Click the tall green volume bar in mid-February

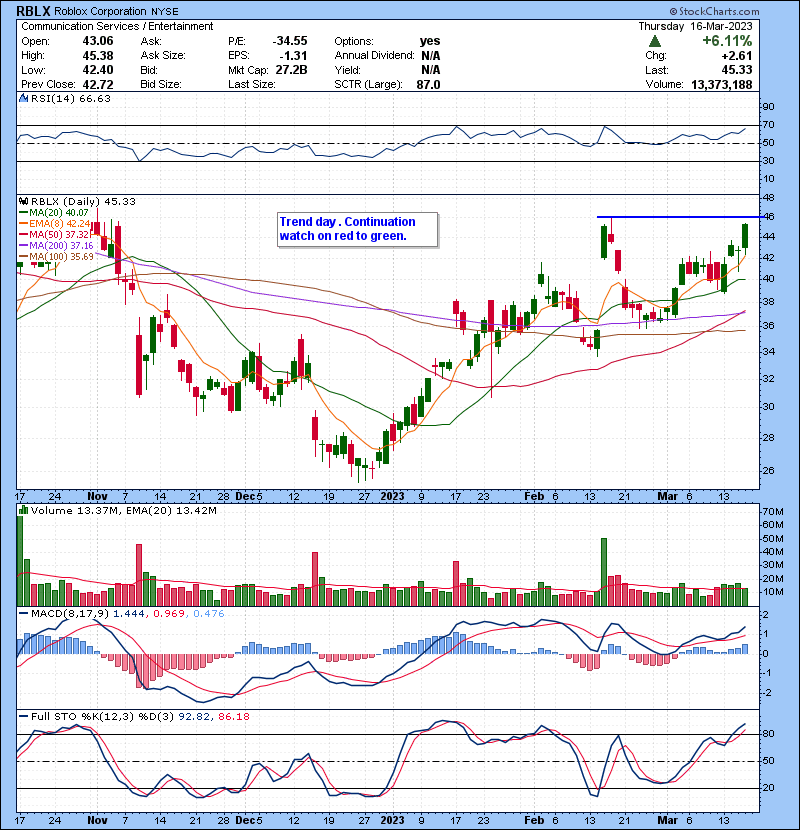point(604,572)
